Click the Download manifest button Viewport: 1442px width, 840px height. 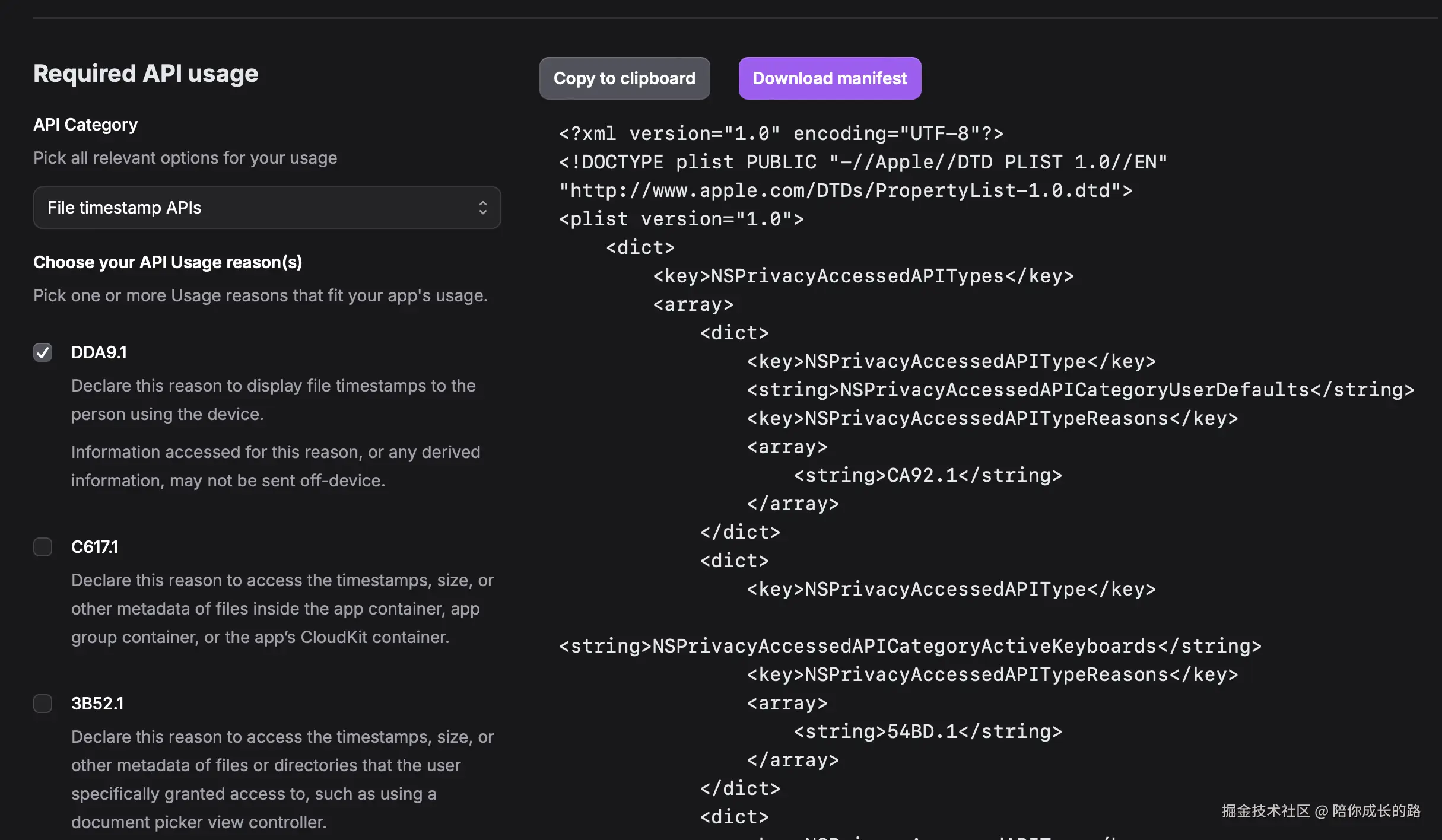click(829, 78)
